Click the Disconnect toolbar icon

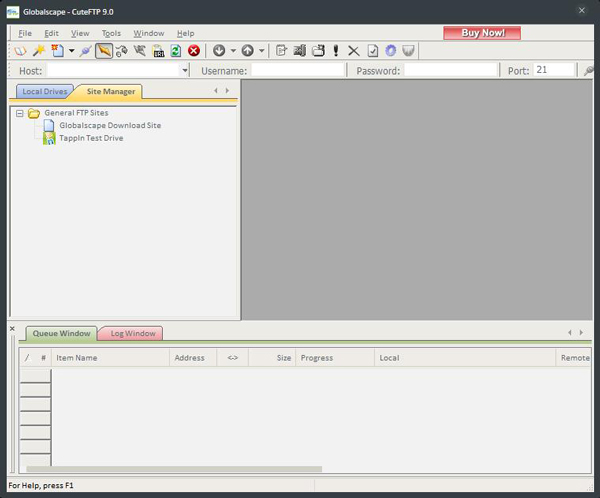tap(140, 51)
